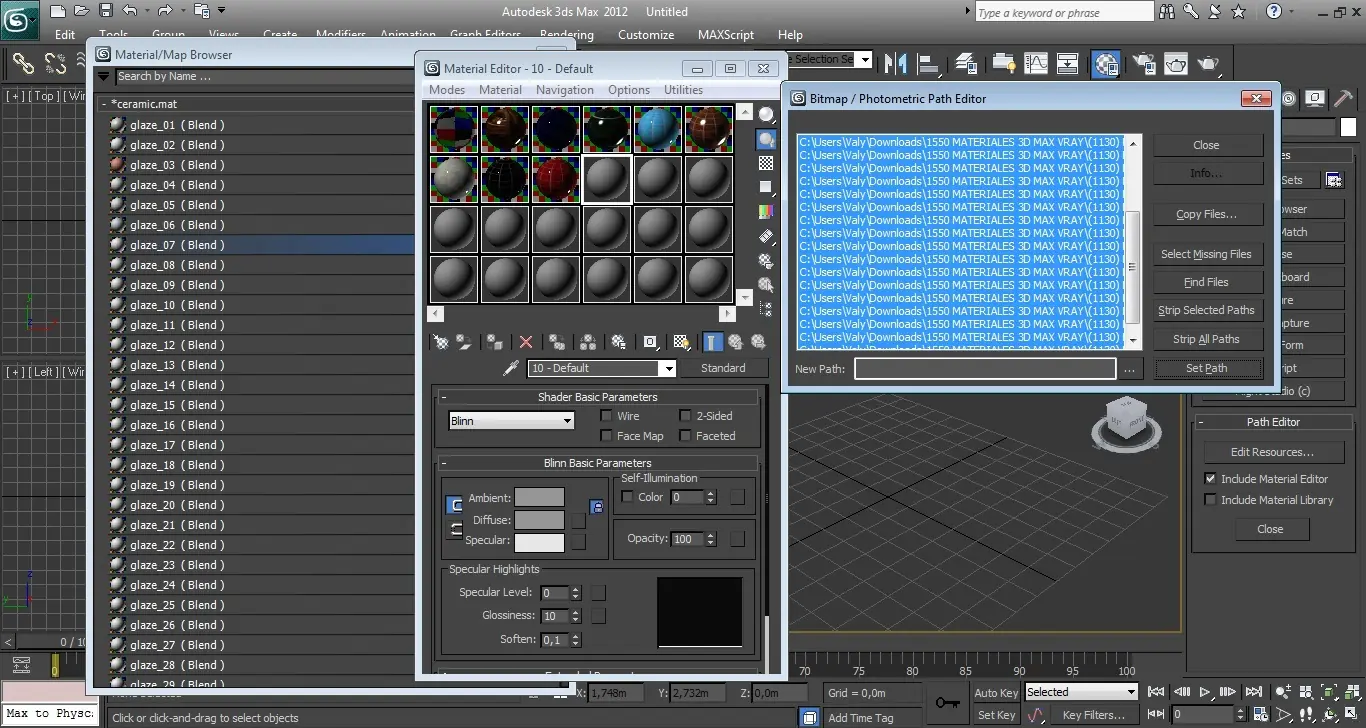This screenshot has height=728, width=1366.
Task: Open the Material menu in Material Editor
Action: [500, 90]
